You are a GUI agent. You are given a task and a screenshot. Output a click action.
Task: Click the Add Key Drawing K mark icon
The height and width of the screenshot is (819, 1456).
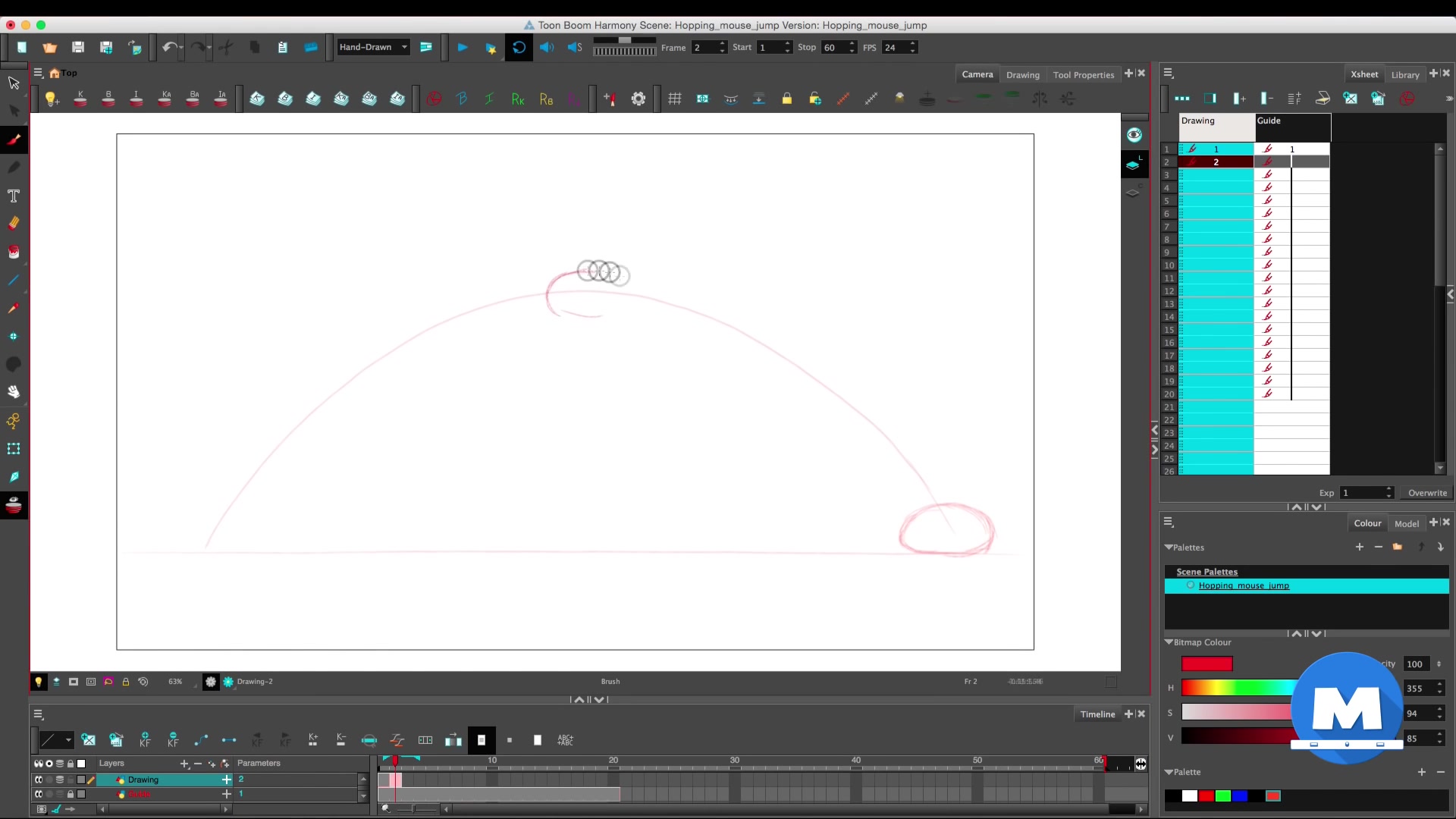pos(80,99)
